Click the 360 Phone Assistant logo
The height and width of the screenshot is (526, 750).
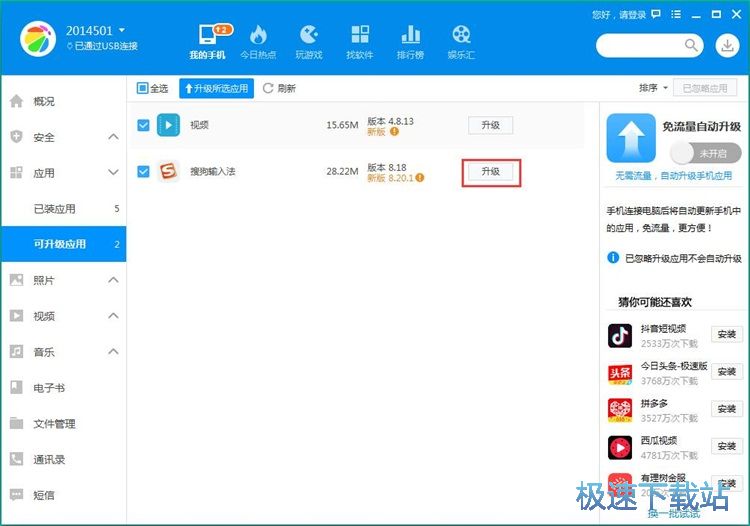[x=38, y=39]
